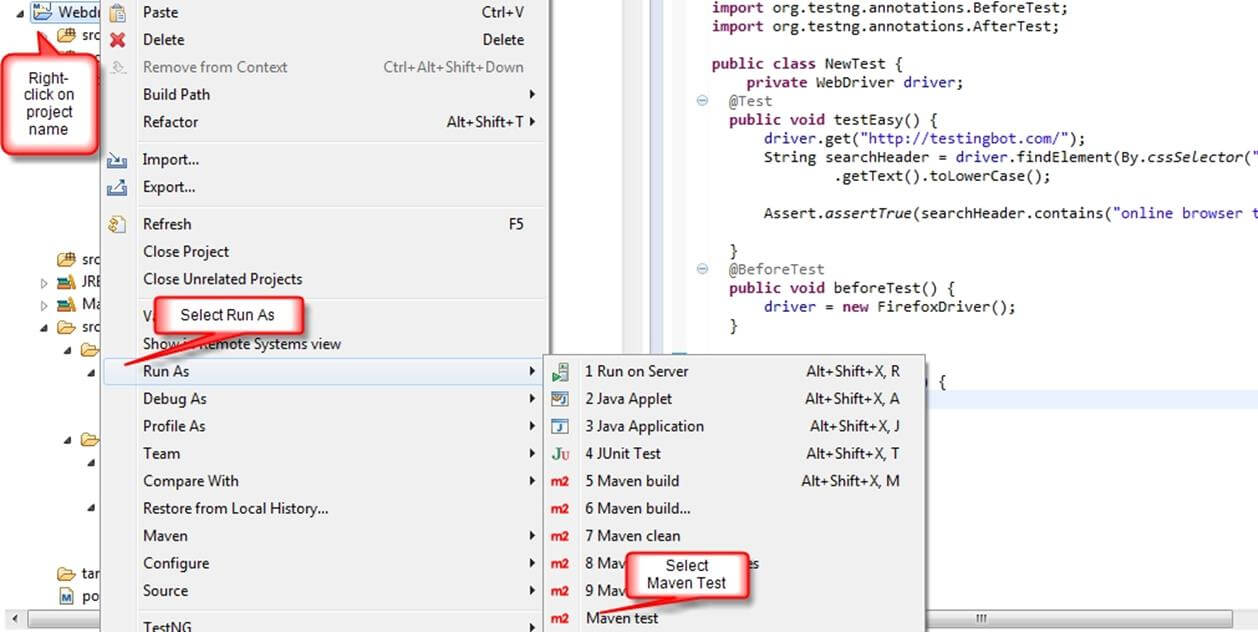
Task: Open the Build Path submenu
Action: (176, 95)
